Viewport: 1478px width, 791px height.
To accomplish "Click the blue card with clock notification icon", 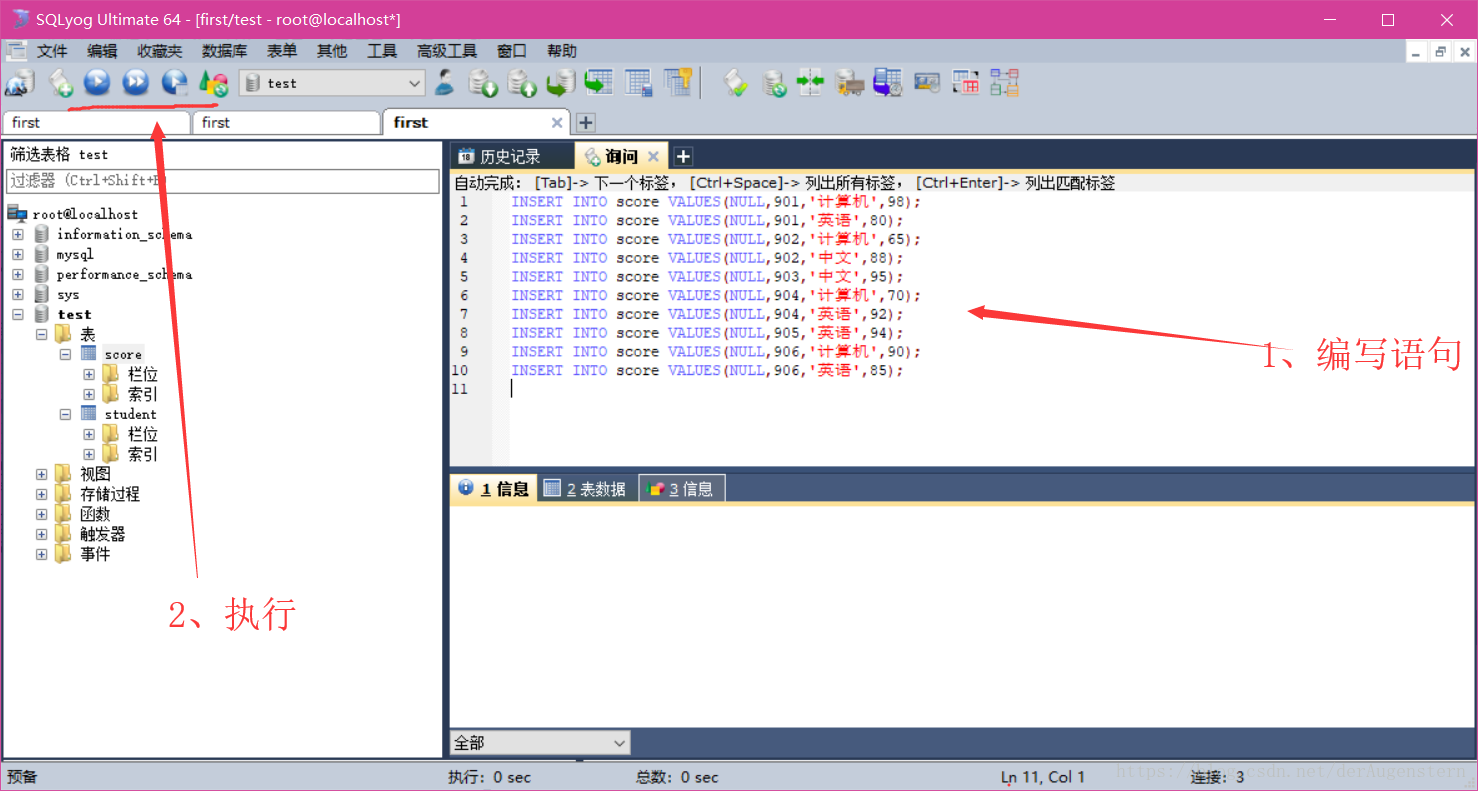I will [x=927, y=83].
